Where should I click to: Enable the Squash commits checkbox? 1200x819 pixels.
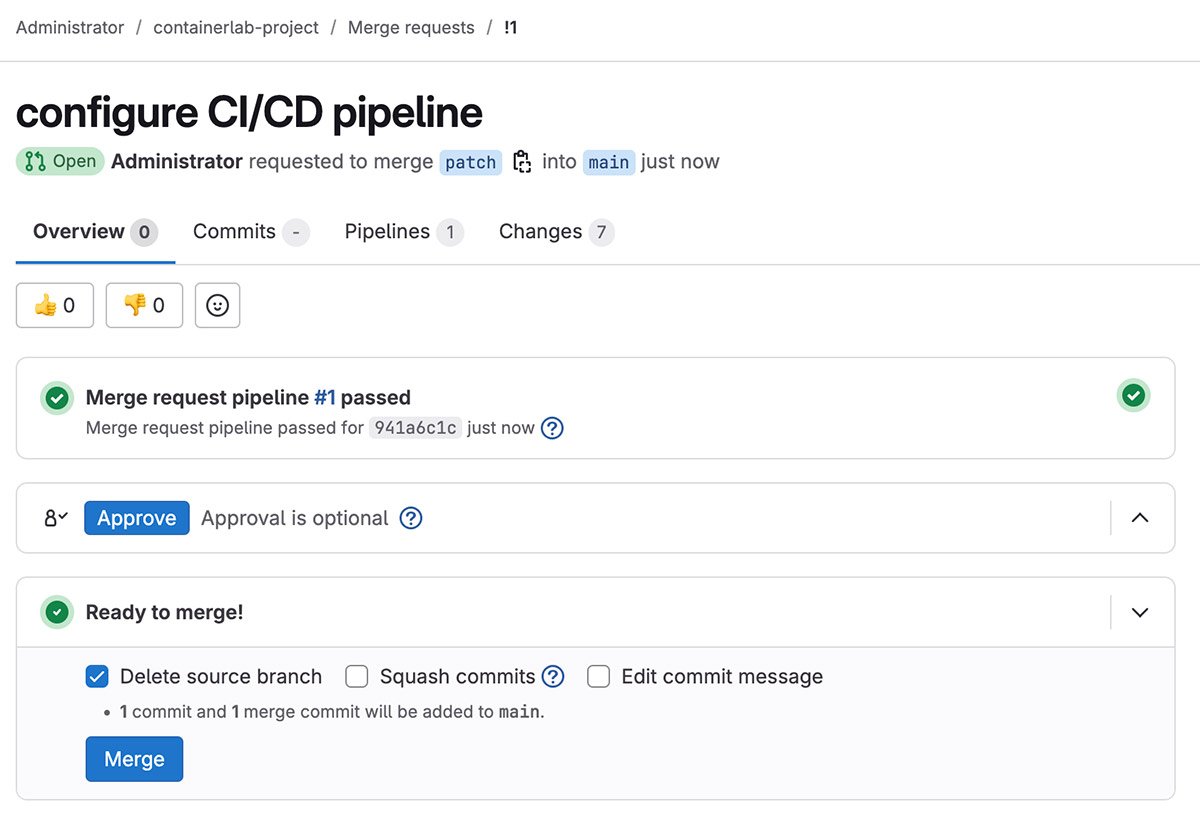[357, 677]
